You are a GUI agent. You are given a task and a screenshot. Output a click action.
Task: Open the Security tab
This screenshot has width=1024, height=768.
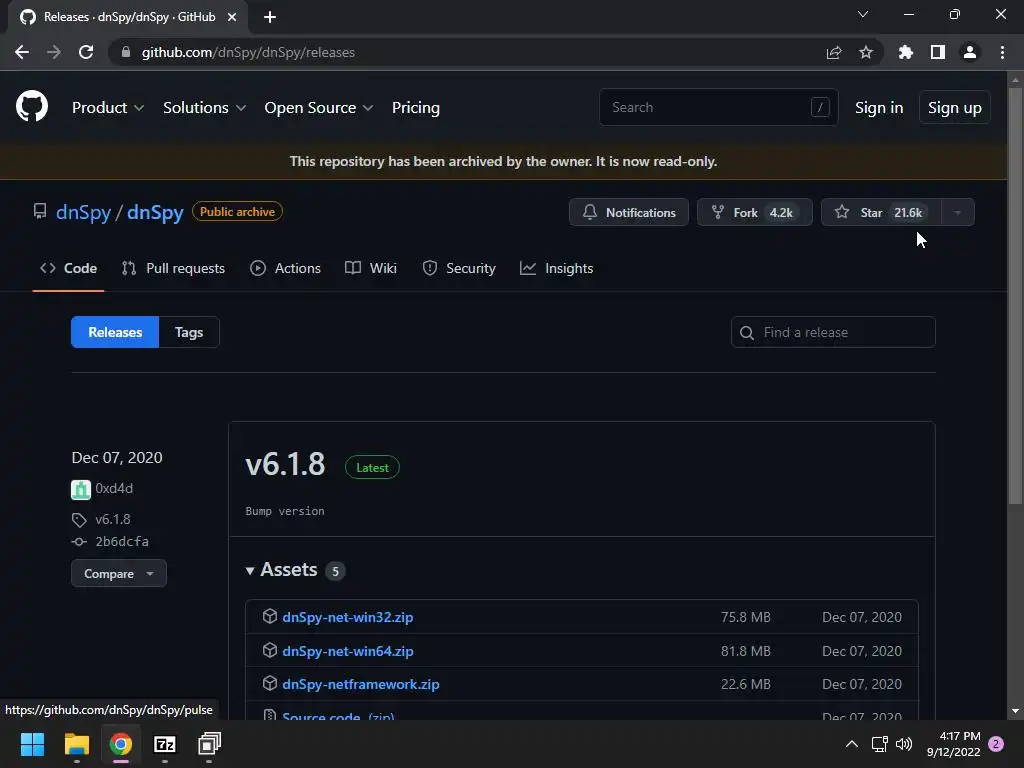tap(459, 268)
